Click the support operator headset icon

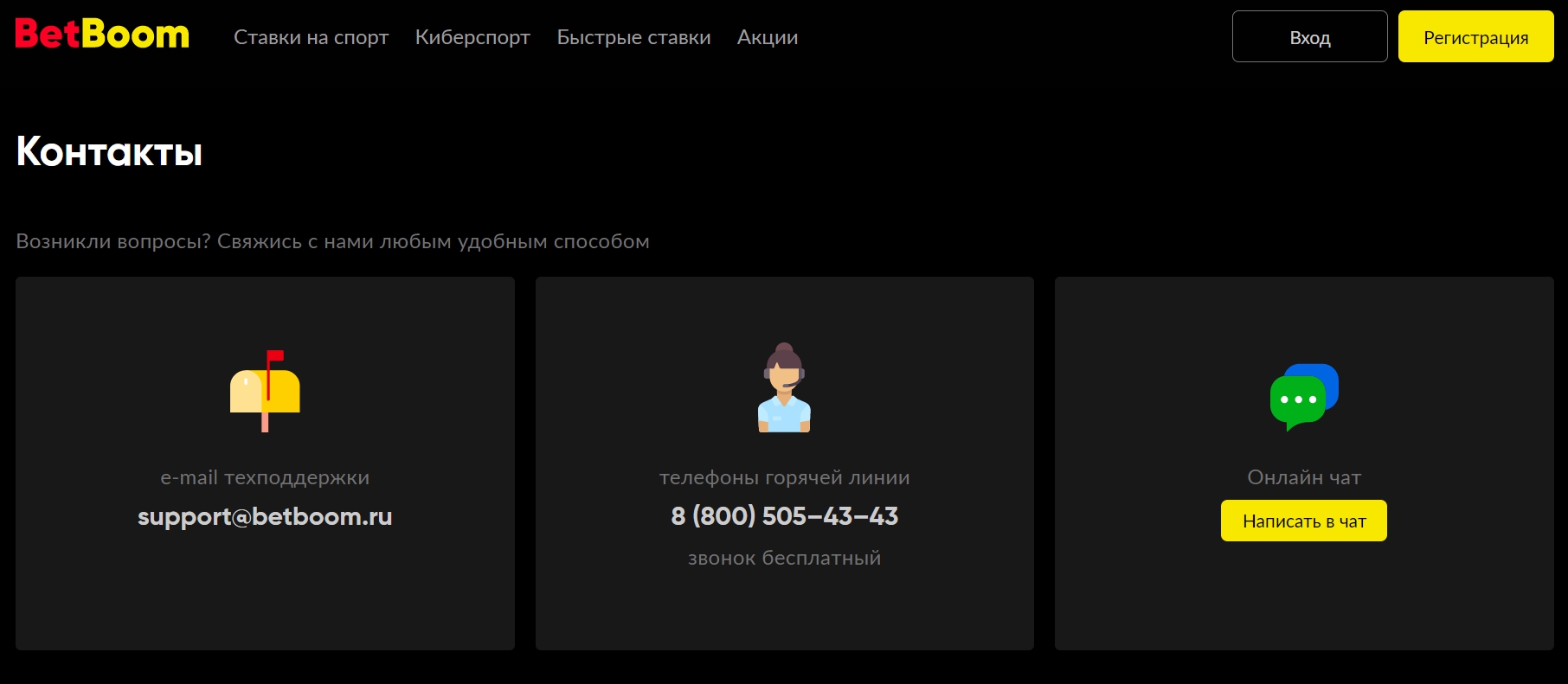[x=784, y=387]
